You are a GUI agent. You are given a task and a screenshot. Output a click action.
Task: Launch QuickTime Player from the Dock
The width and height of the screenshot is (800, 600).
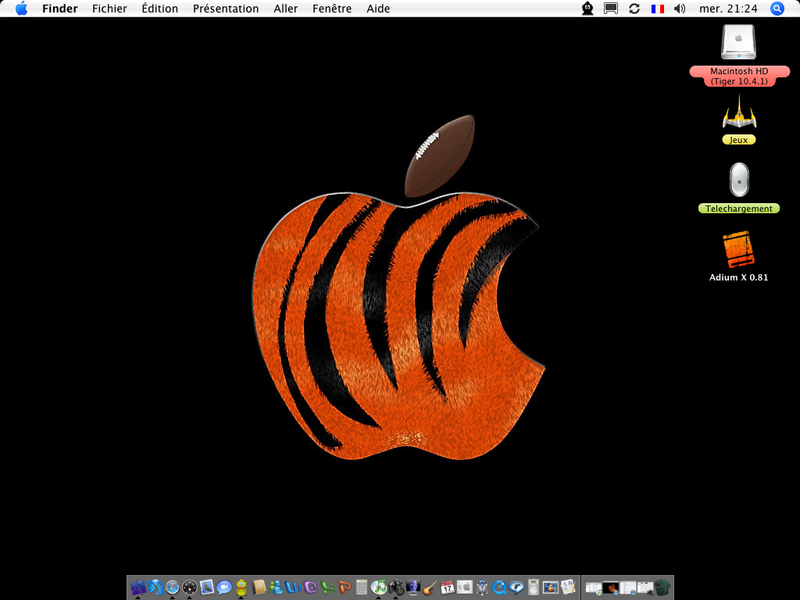click(499, 588)
